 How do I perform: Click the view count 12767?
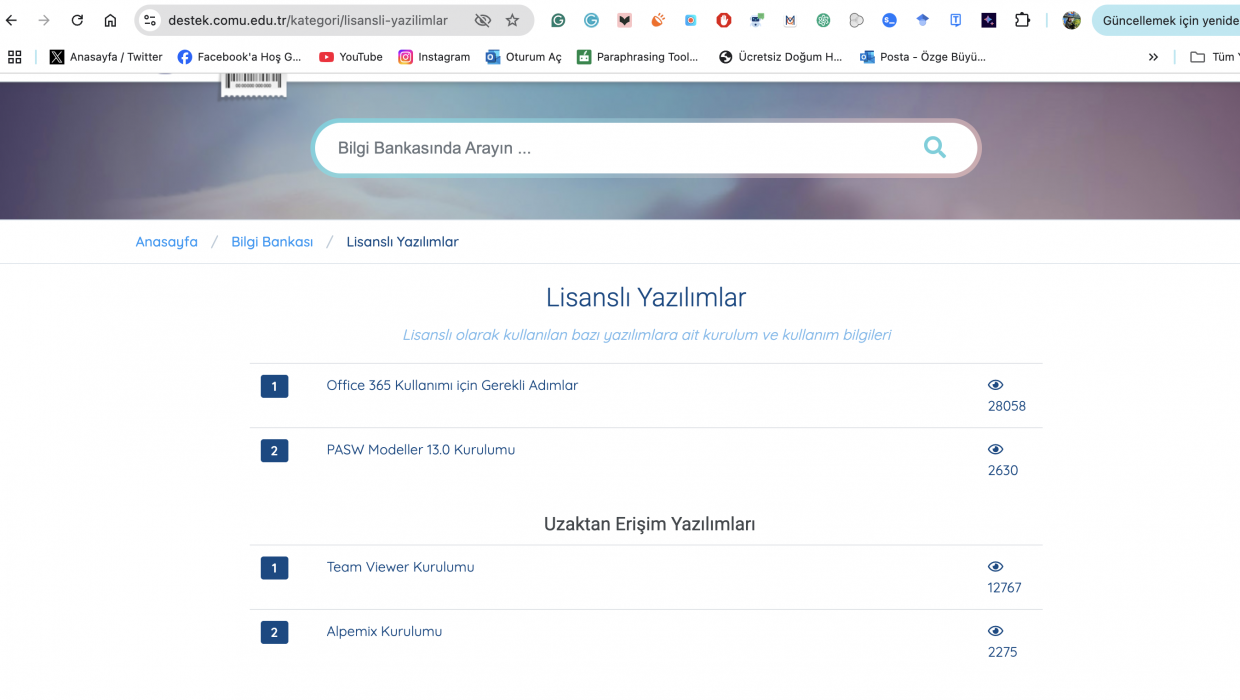pyautogui.click(x=1004, y=588)
